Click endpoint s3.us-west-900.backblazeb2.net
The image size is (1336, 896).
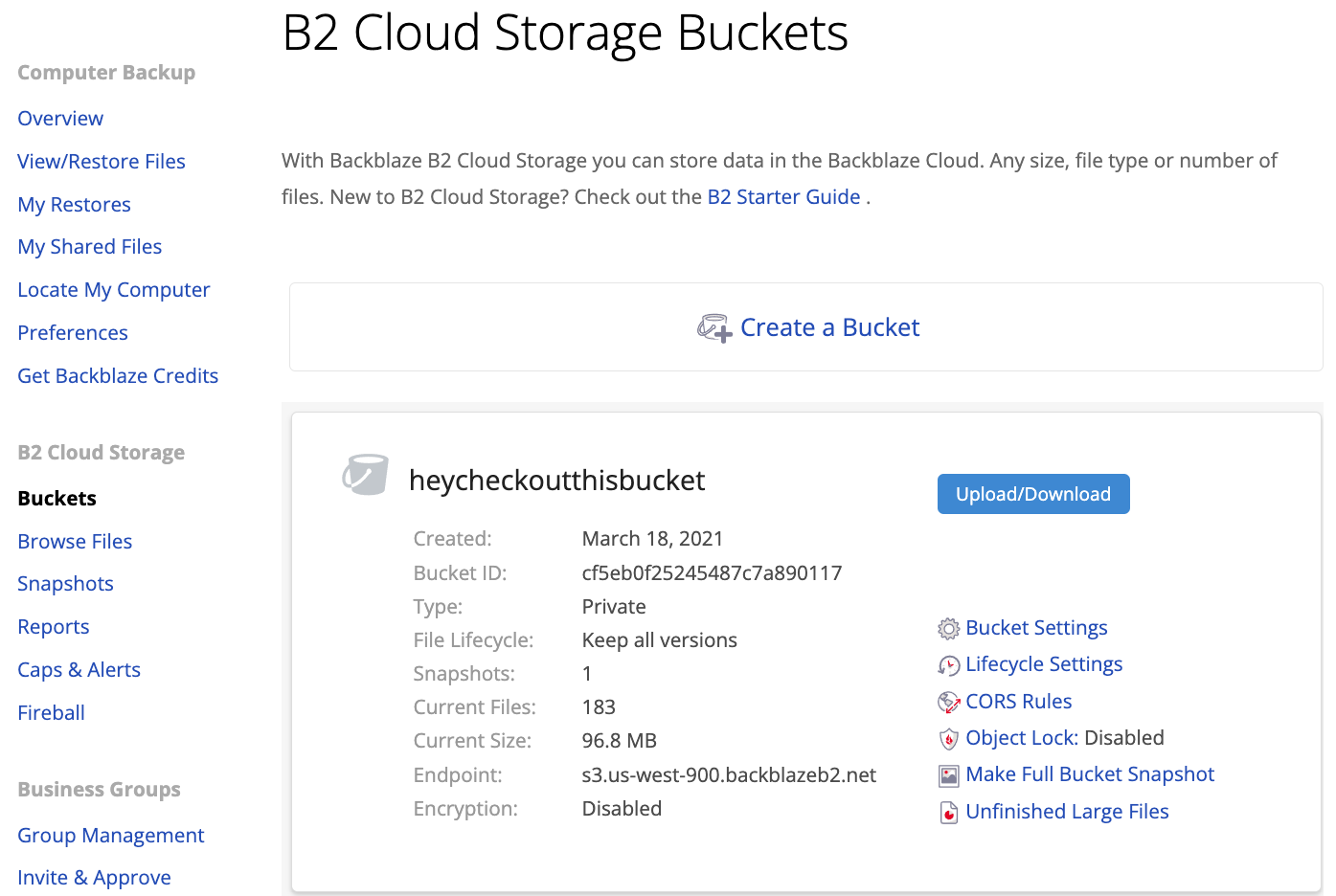pos(729,775)
